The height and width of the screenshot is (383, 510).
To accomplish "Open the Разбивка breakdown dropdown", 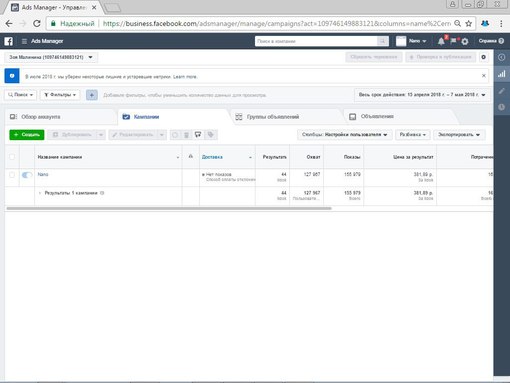I will pos(413,135).
